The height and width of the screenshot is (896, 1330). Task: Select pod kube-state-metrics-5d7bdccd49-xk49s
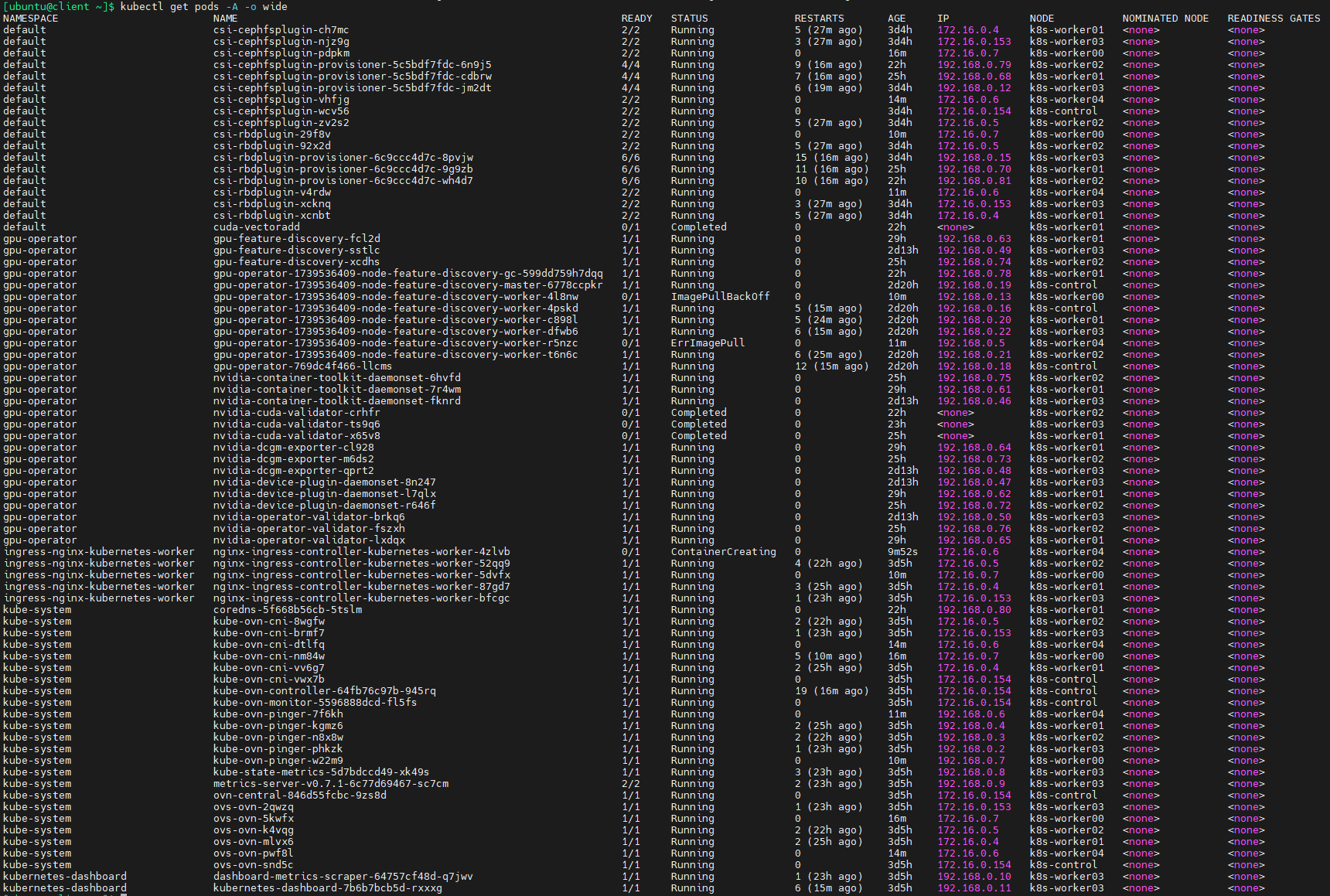click(x=321, y=772)
